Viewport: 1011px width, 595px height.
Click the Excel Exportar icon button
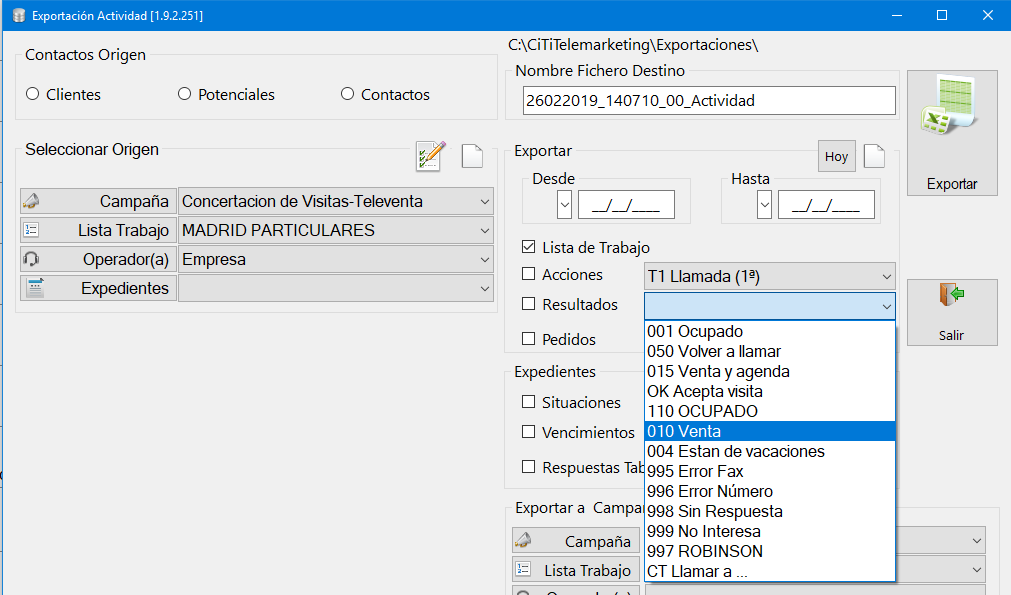point(952,133)
